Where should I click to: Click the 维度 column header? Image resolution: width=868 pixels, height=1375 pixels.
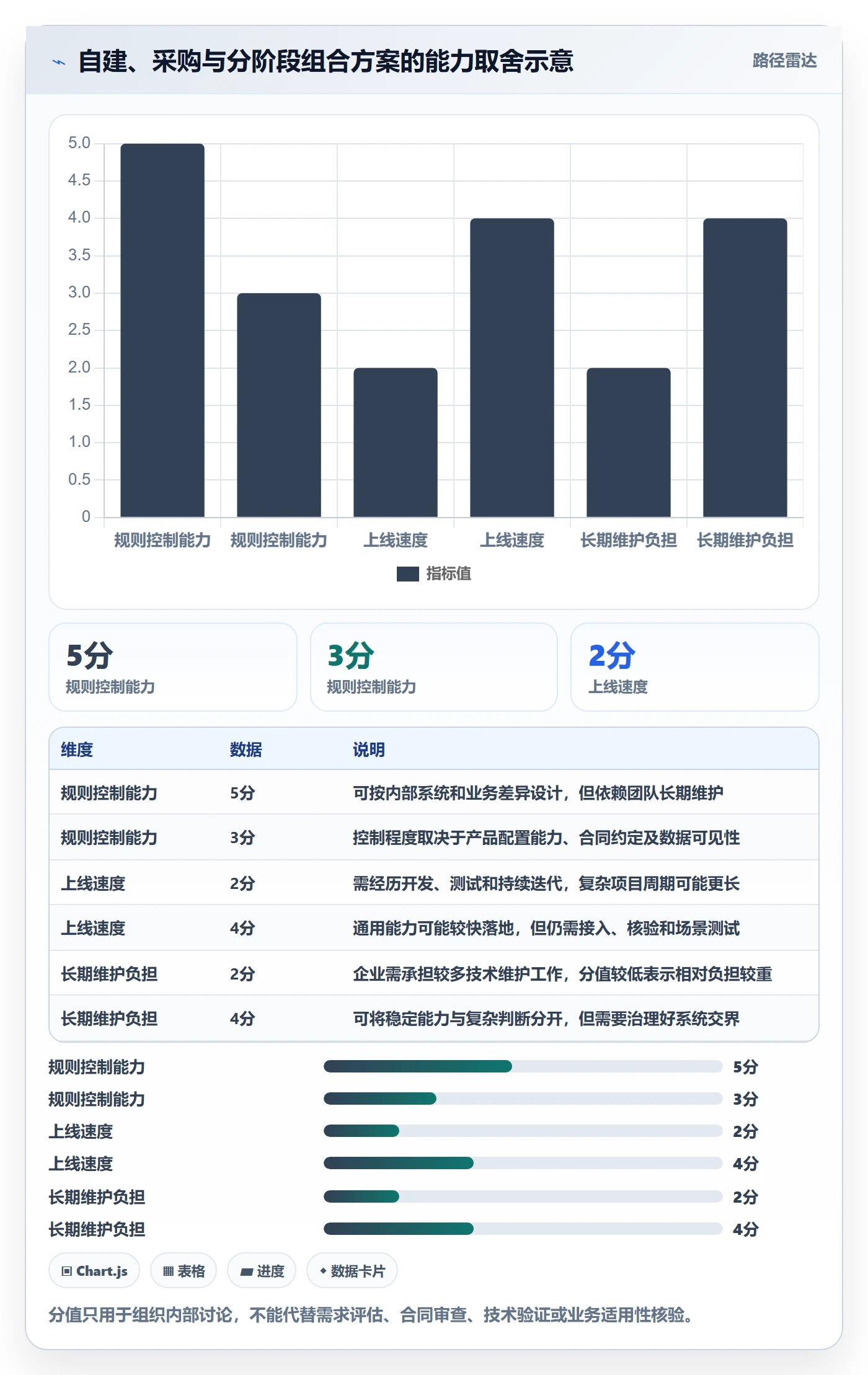[77, 749]
